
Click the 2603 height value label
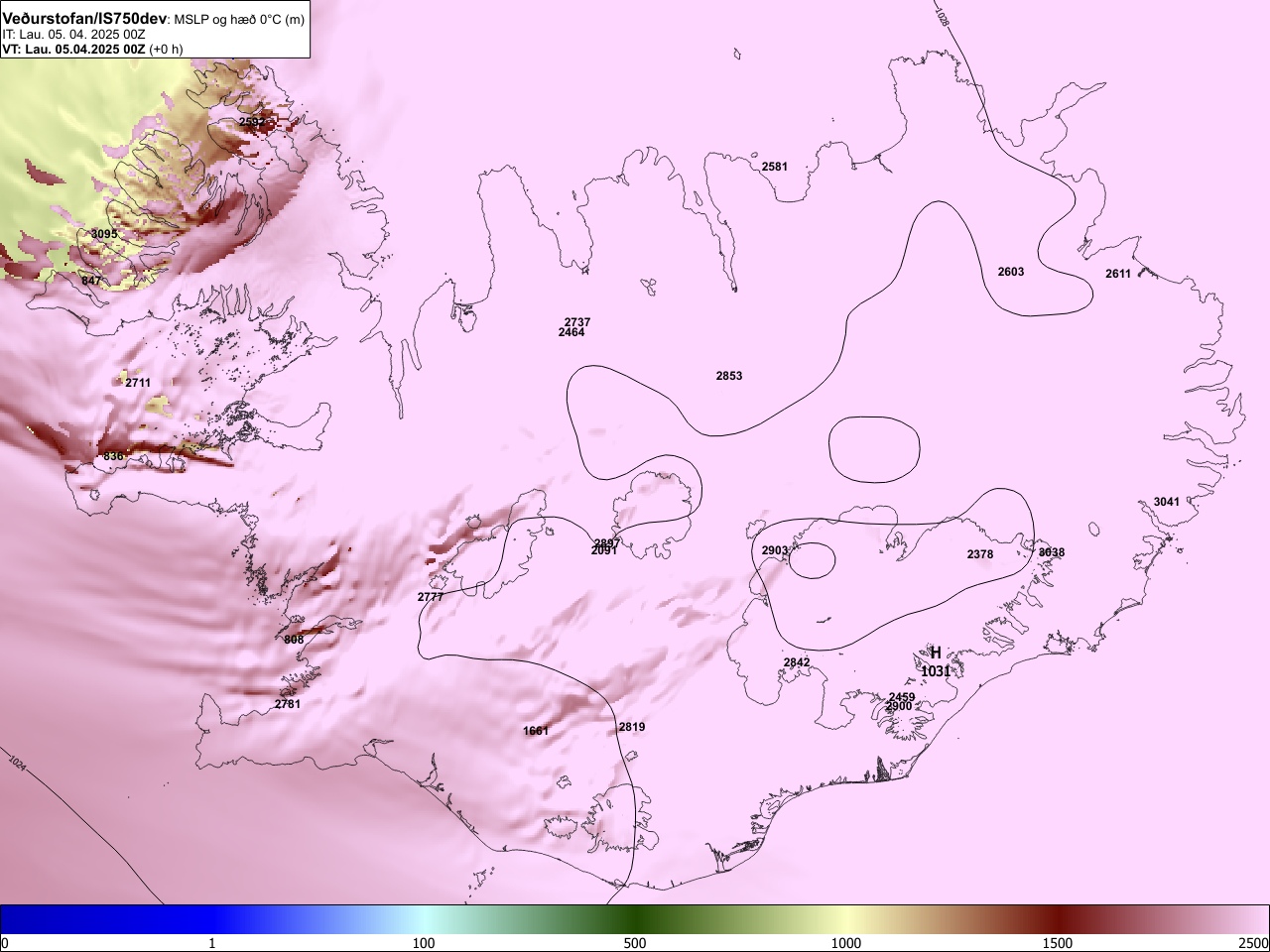tap(1011, 272)
